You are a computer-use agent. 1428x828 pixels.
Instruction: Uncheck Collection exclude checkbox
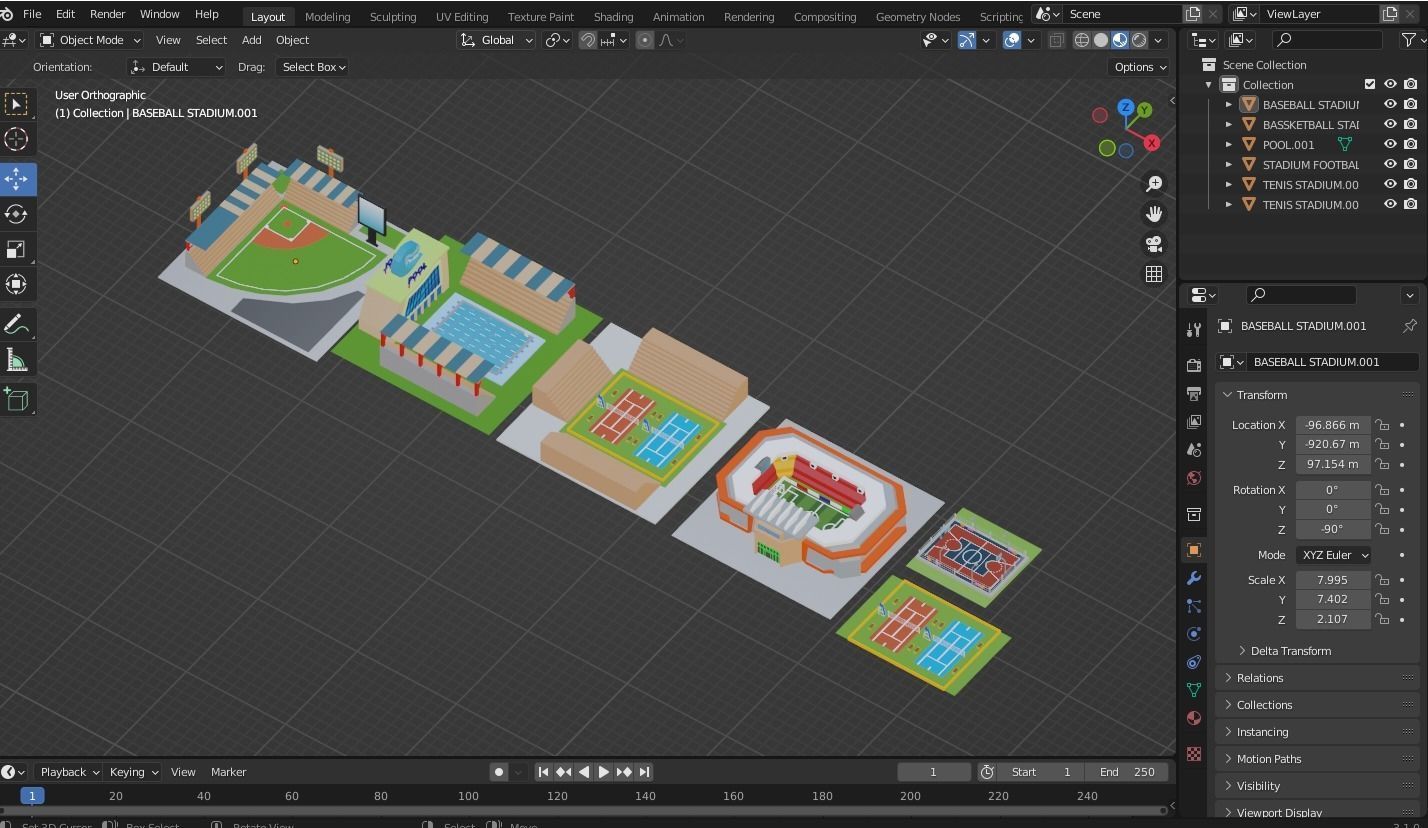[1370, 84]
